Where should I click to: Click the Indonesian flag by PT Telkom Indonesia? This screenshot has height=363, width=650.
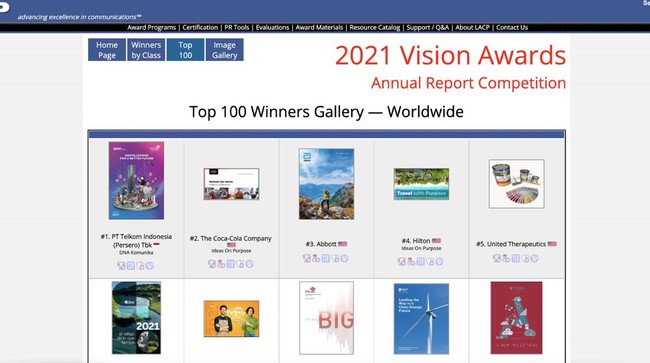[x=157, y=245]
